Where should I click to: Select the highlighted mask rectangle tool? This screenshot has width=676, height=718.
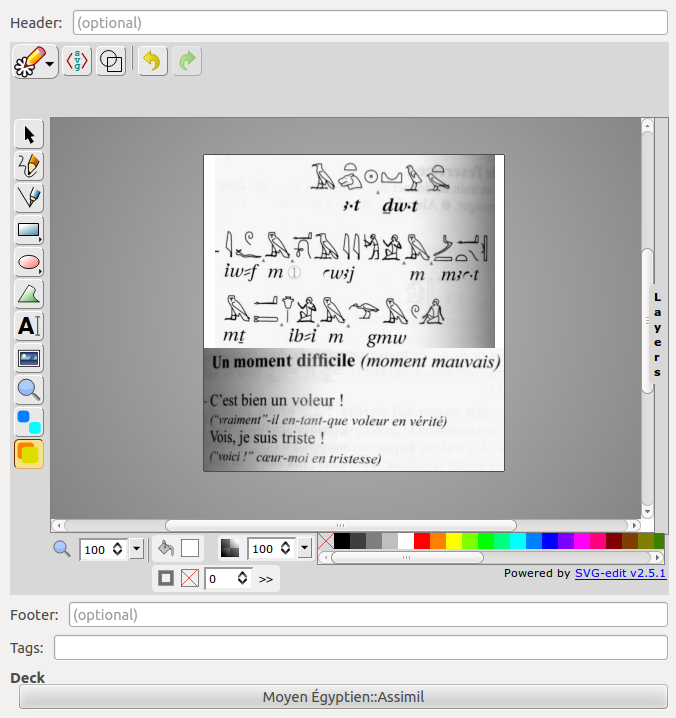tap(29, 454)
